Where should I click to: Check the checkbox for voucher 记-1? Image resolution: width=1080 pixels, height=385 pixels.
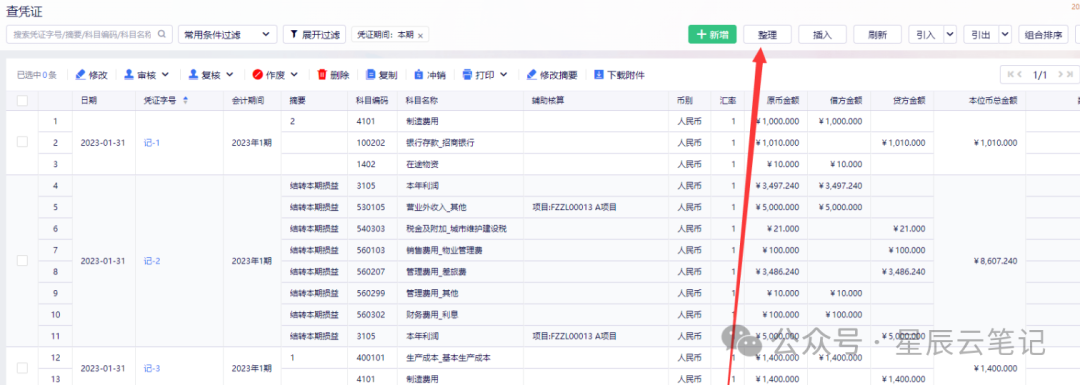(22, 142)
